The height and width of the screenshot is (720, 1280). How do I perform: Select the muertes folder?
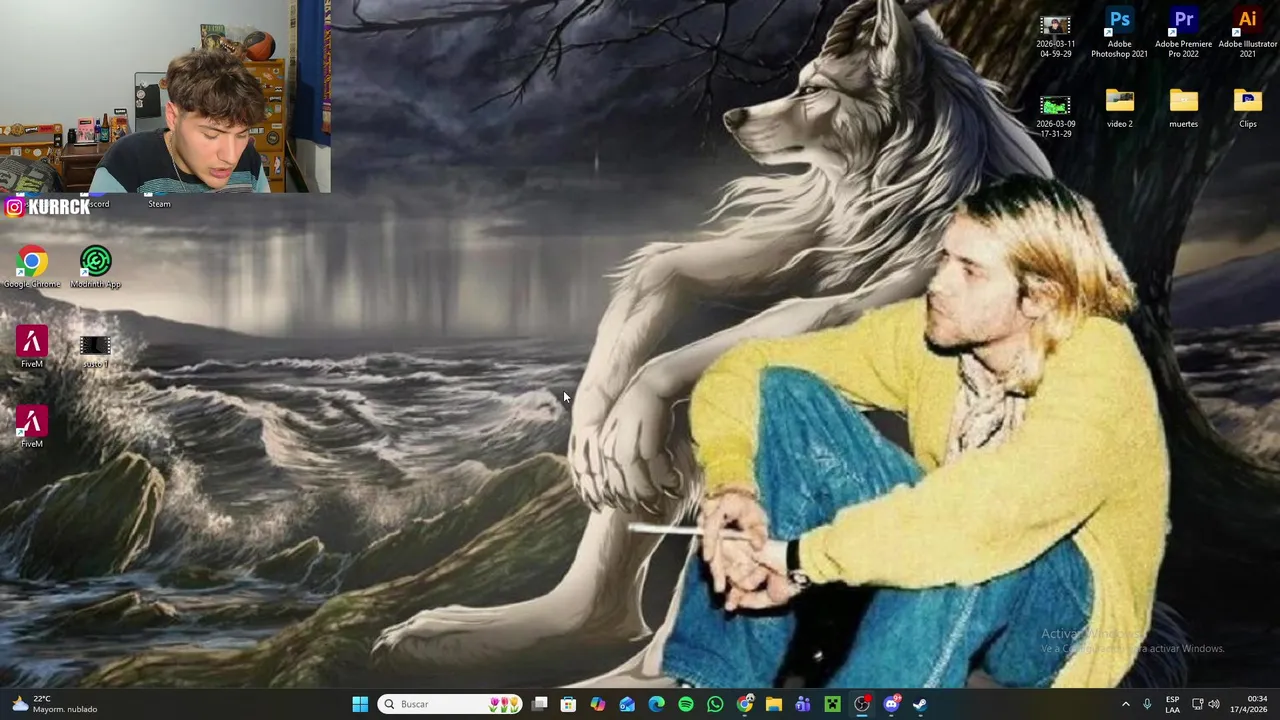[x=1183, y=108]
